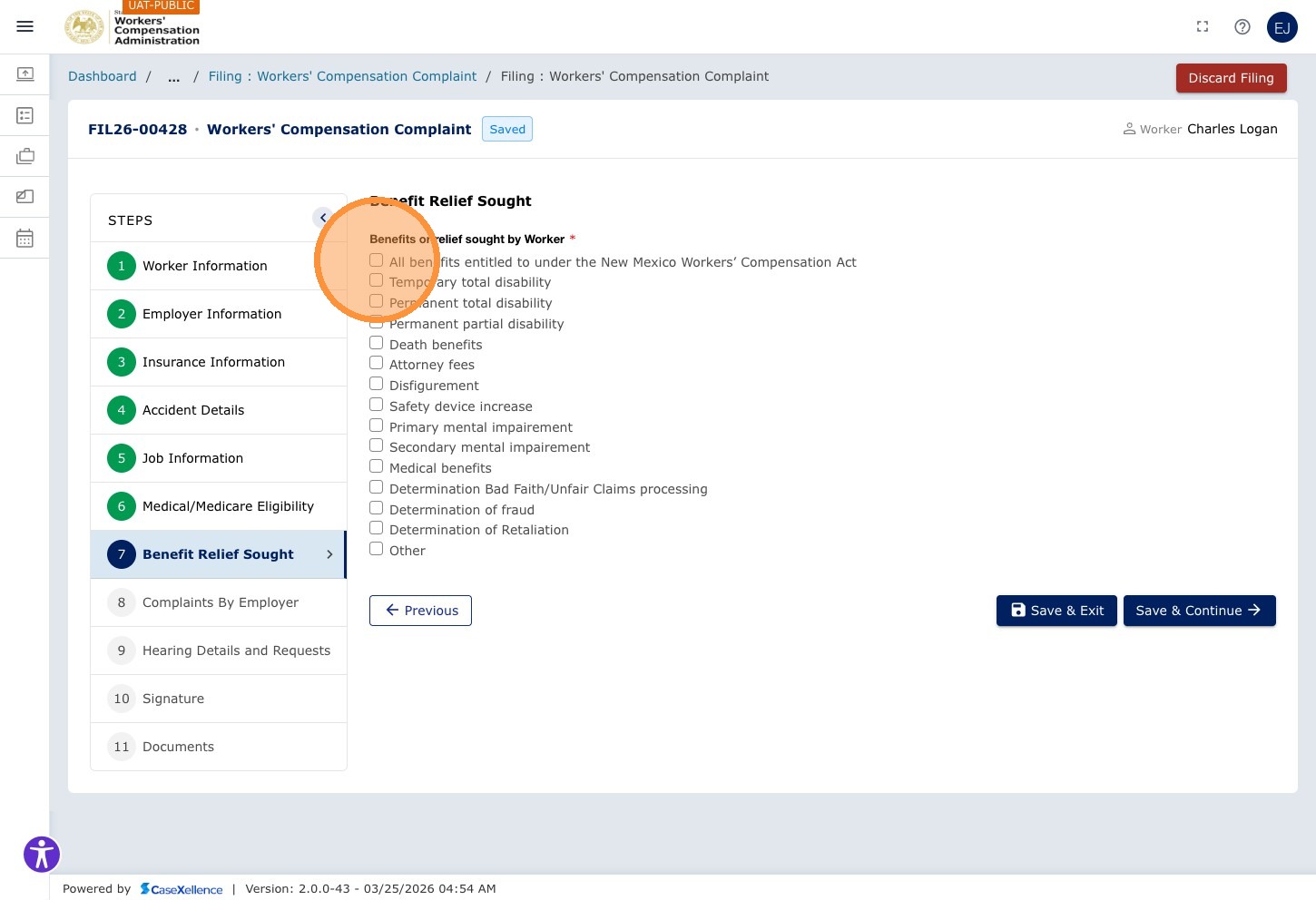The image size is (1316, 900).
Task: Open the calendar icon in sidebar
Action: [x=25, y=238]
